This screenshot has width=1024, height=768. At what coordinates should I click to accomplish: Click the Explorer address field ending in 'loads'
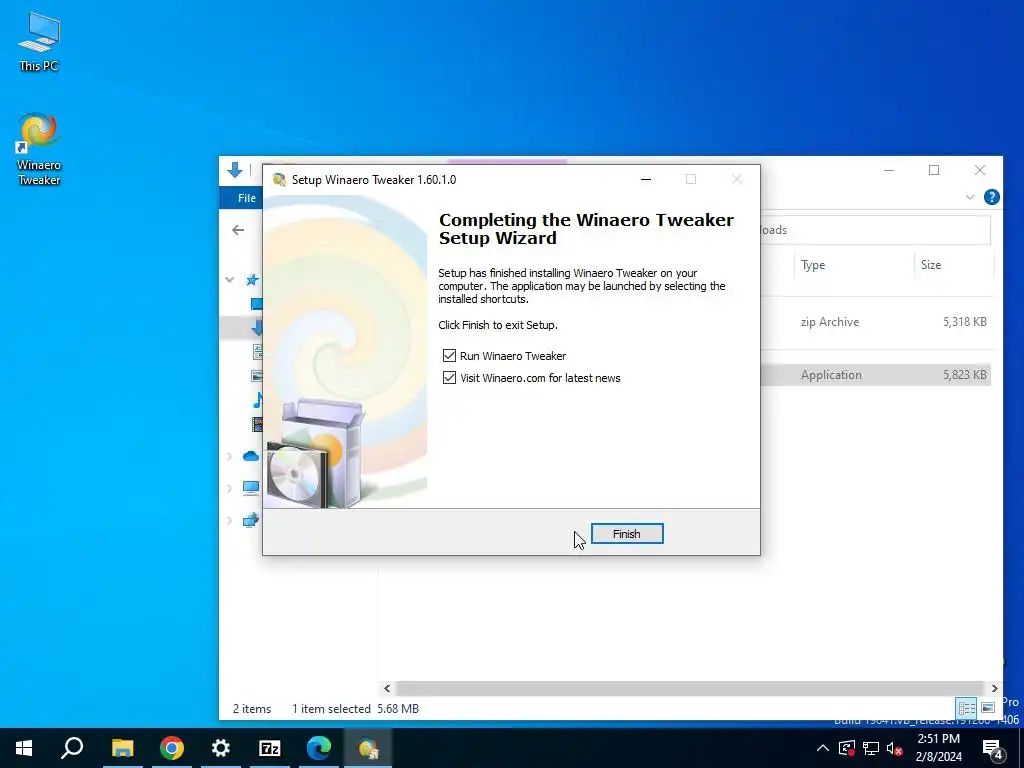(x=876, y=230)
